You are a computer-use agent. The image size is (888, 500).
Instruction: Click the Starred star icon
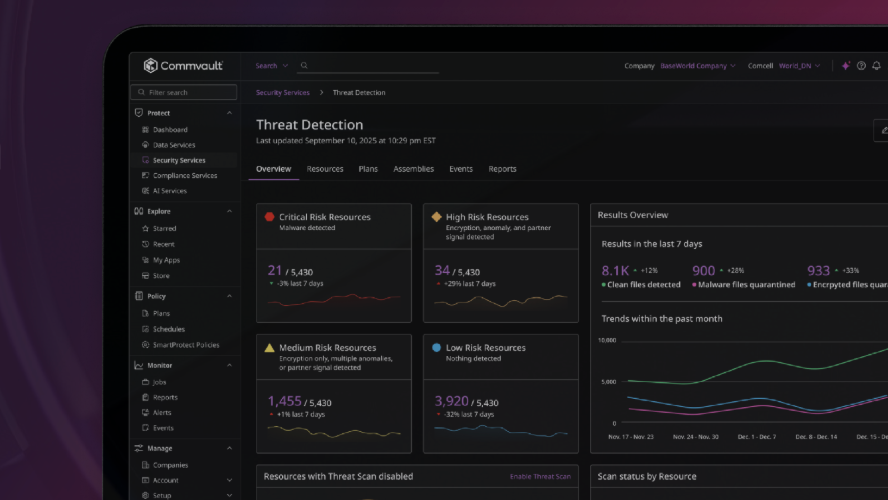[145, 229]
